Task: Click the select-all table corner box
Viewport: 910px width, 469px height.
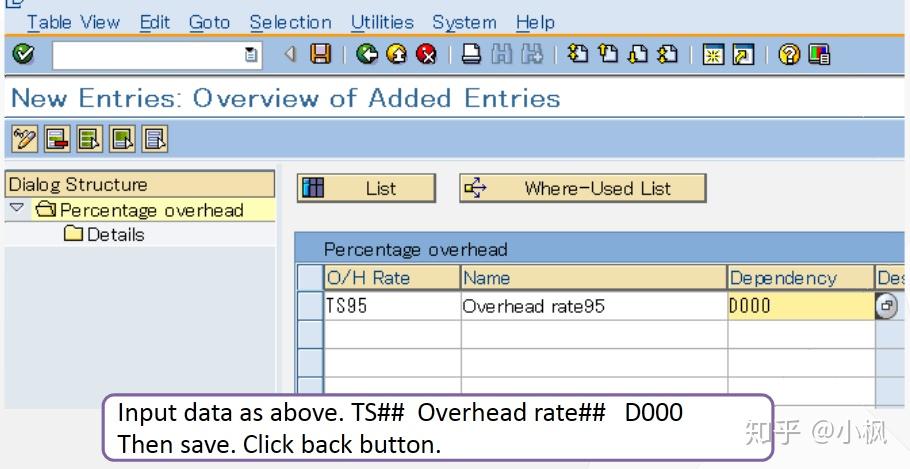Action: click(310, 277)
